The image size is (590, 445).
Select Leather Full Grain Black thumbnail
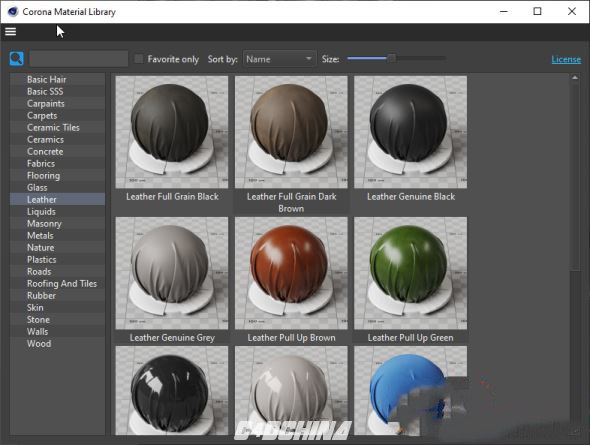(172, 132)
